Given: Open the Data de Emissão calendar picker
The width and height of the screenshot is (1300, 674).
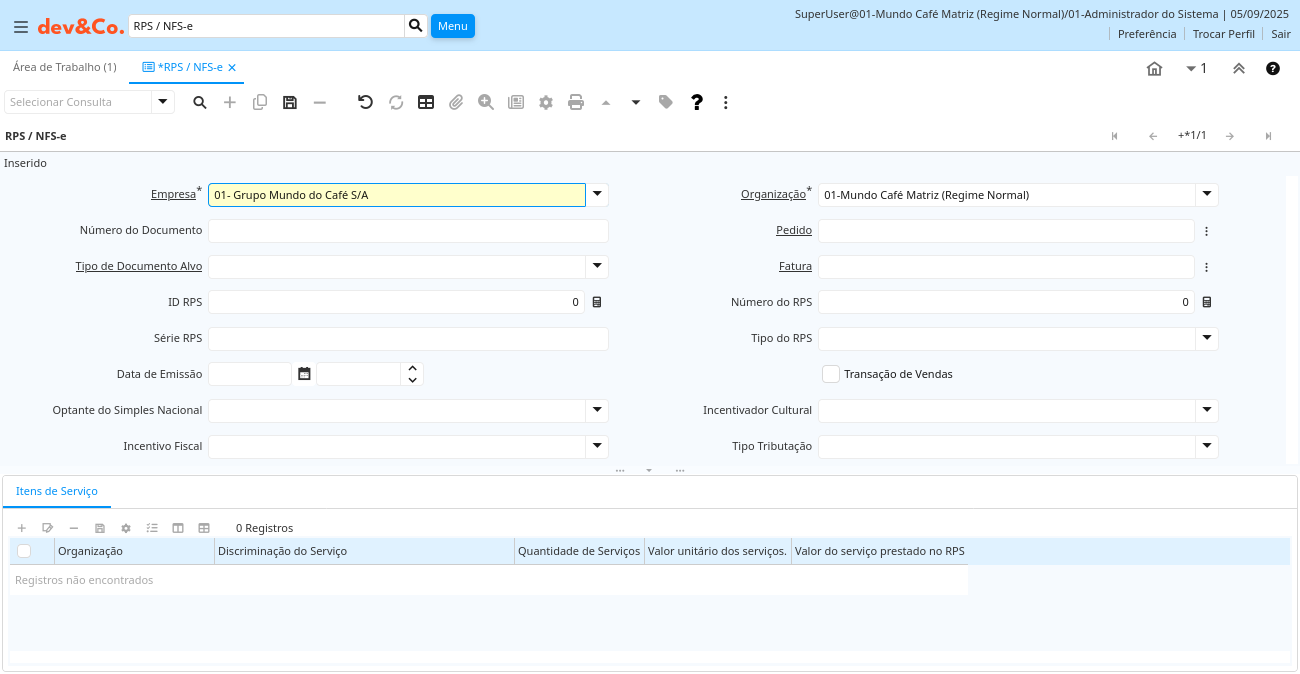Looking at the screenshot, I should coord(304,374).
